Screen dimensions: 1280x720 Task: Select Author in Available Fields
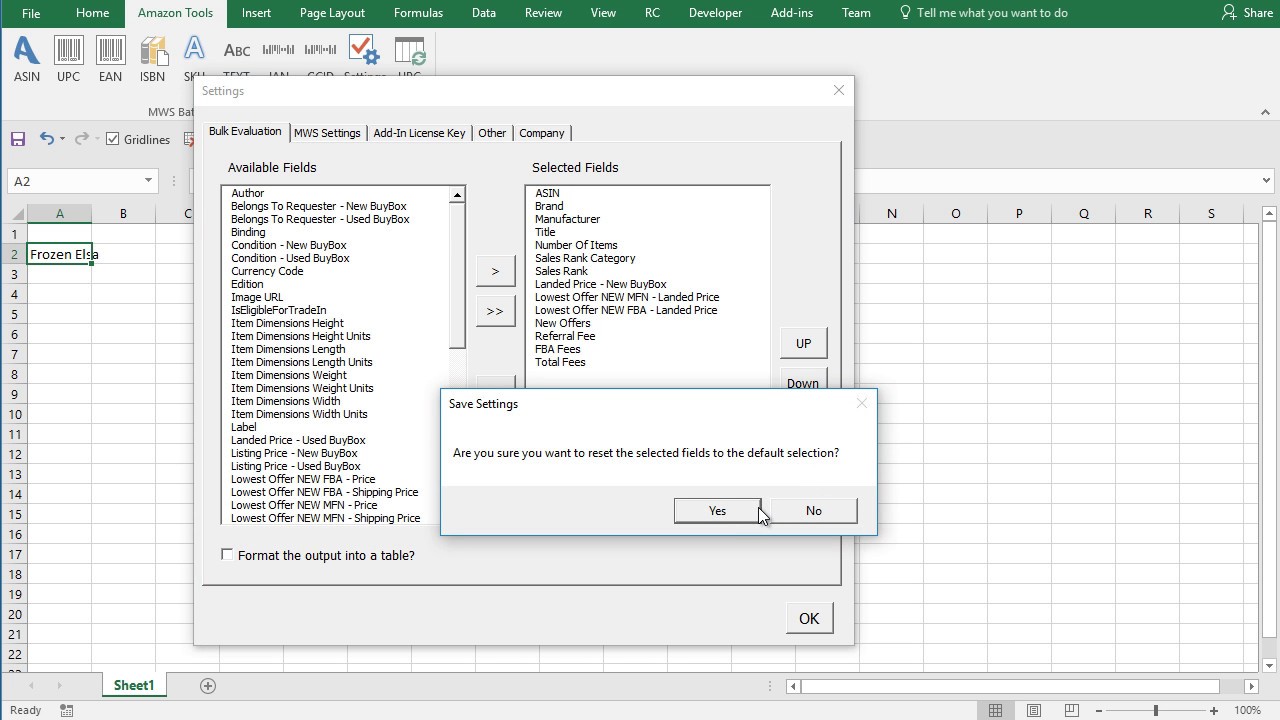[248, 193]
